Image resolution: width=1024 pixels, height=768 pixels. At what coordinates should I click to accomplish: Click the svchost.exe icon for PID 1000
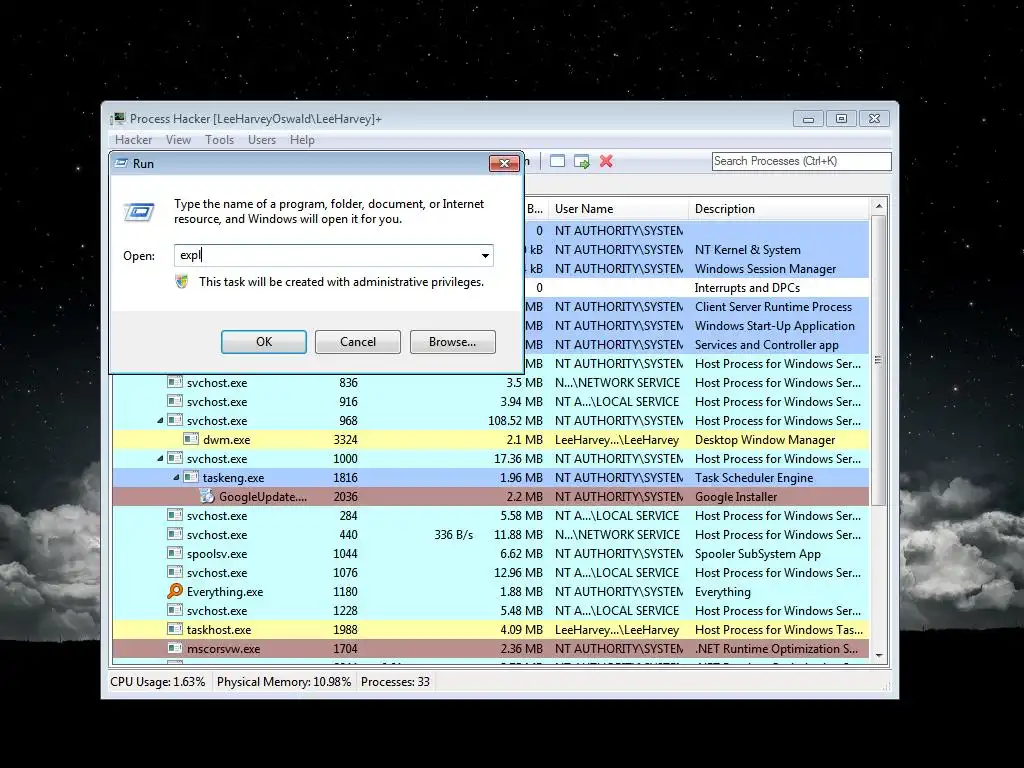point(174,458)
